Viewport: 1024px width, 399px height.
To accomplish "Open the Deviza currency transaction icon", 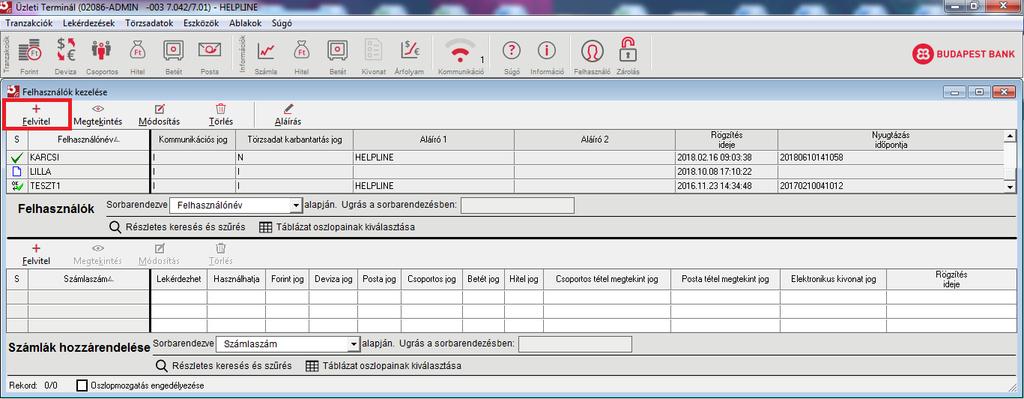I will (x=65, y=56).
